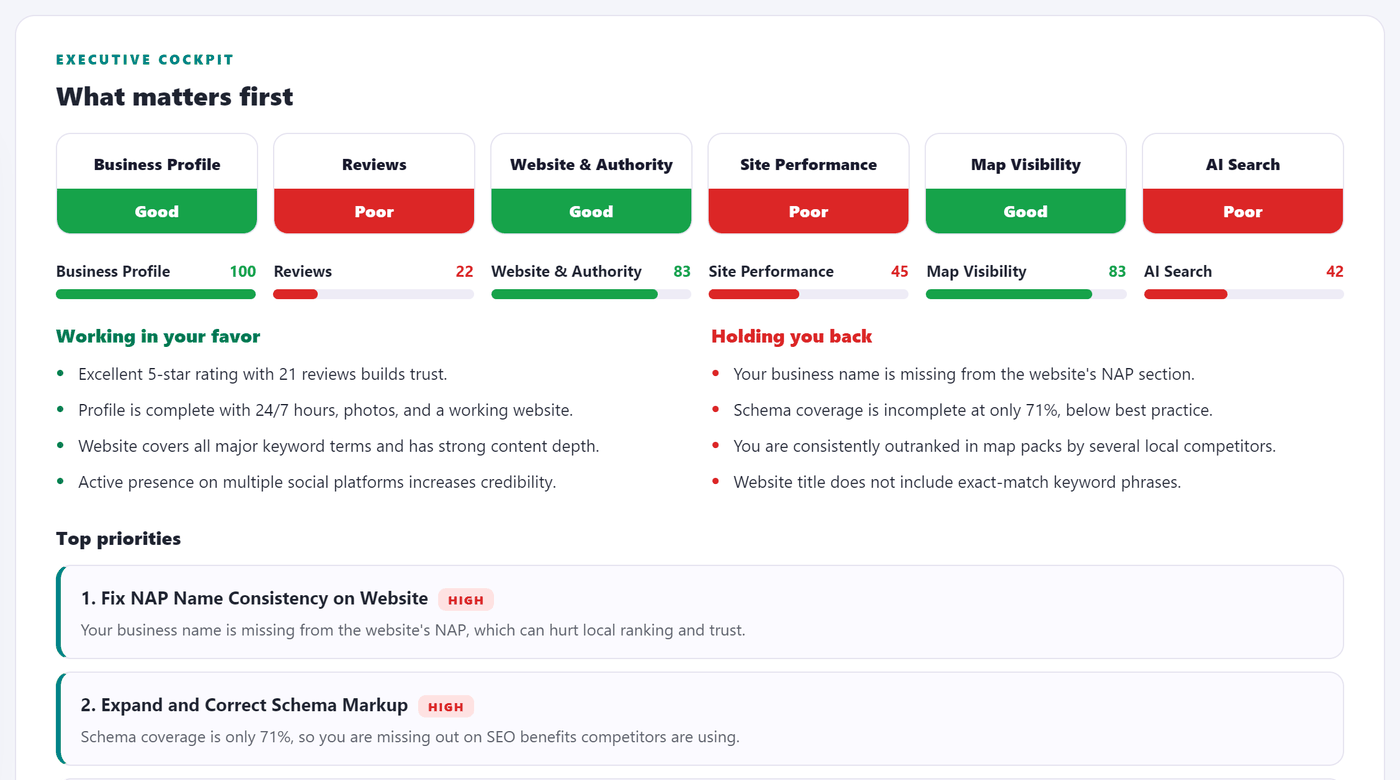Select "Your business name is missing" bullet under Holding you back
This screenshot has width=1400, height=780.
964,374
